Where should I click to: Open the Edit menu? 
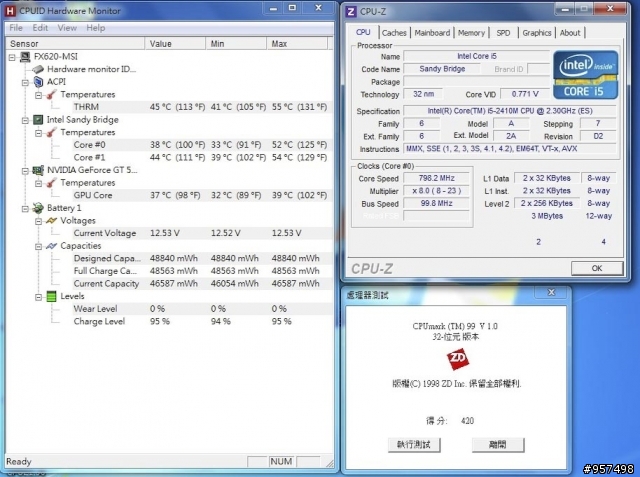40,28
